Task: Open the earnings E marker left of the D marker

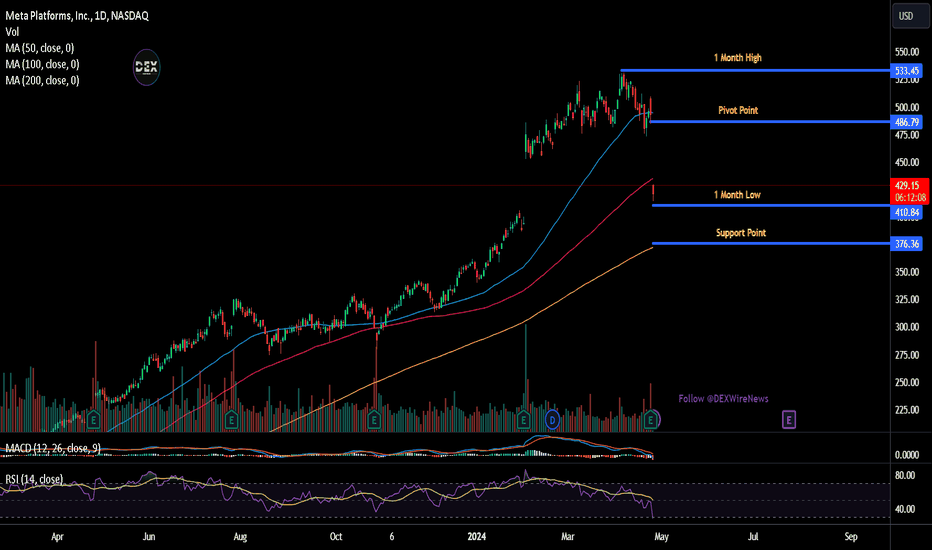Action: (x=523, y=420)
